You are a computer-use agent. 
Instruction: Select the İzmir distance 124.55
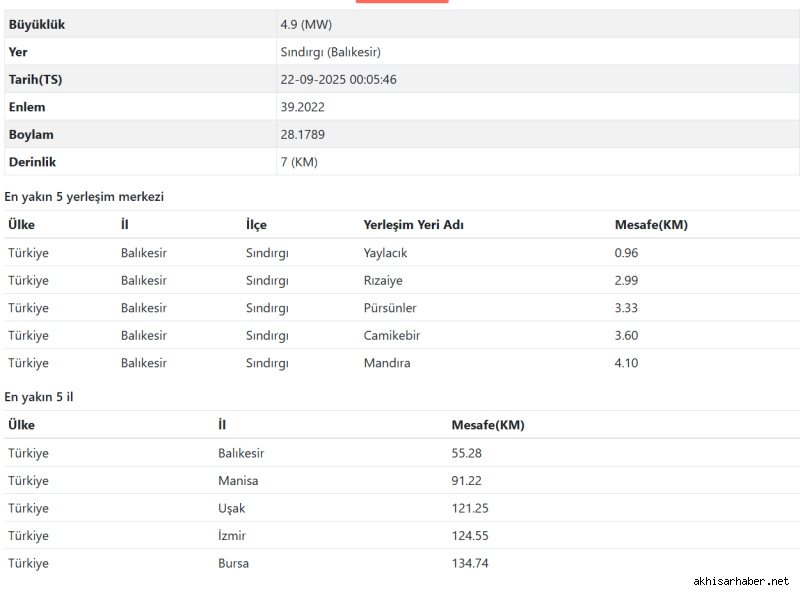coord(470,536)
